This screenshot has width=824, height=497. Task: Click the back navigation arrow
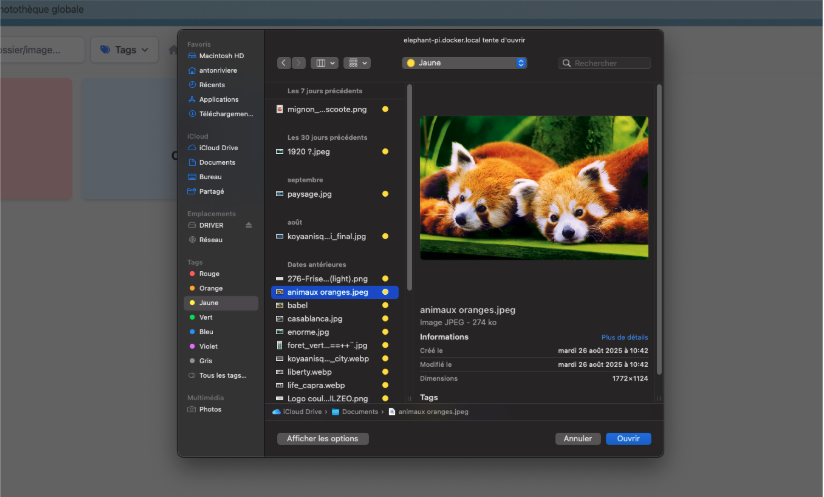point(283,63)
